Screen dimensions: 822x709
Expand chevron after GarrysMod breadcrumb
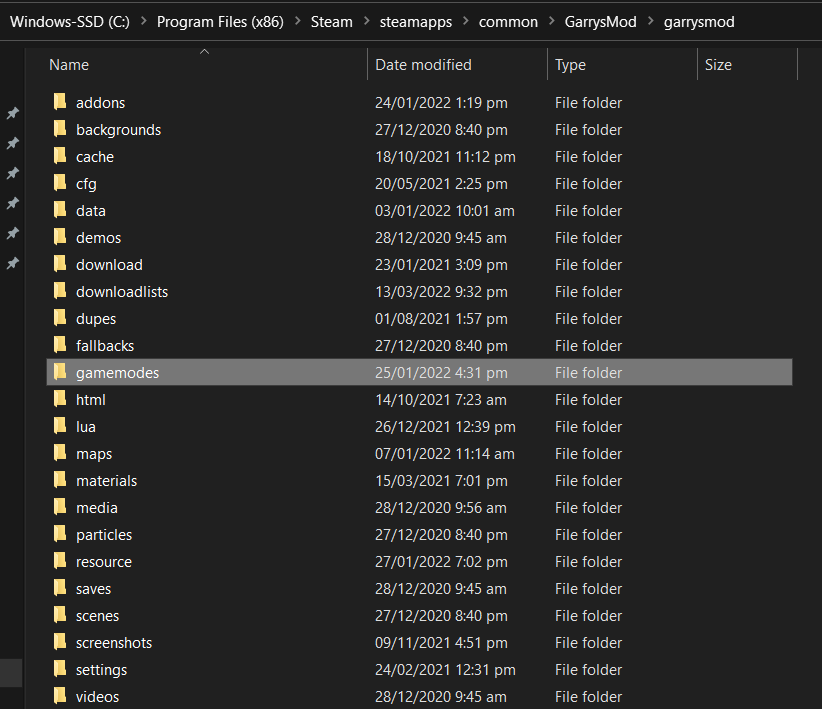(651, 22)
